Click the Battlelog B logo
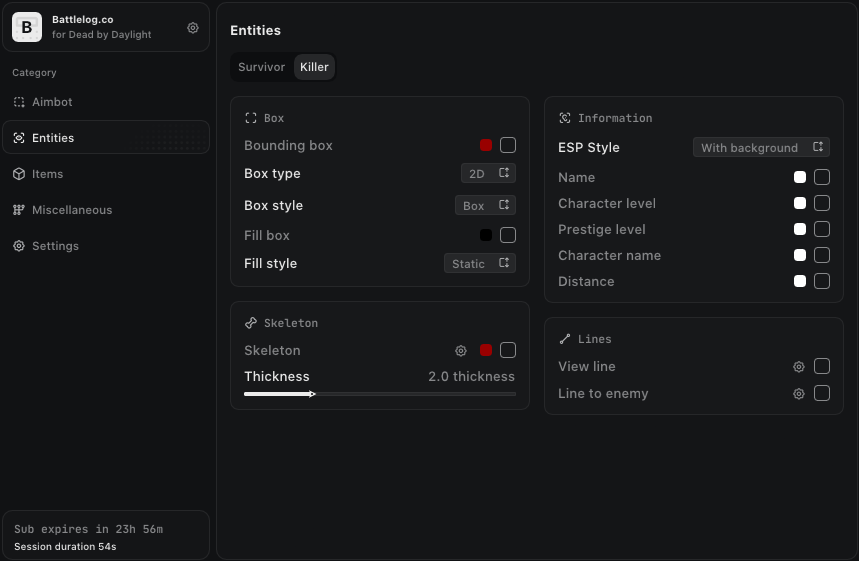Screen dimensions: 859x561 click(27, 27)
